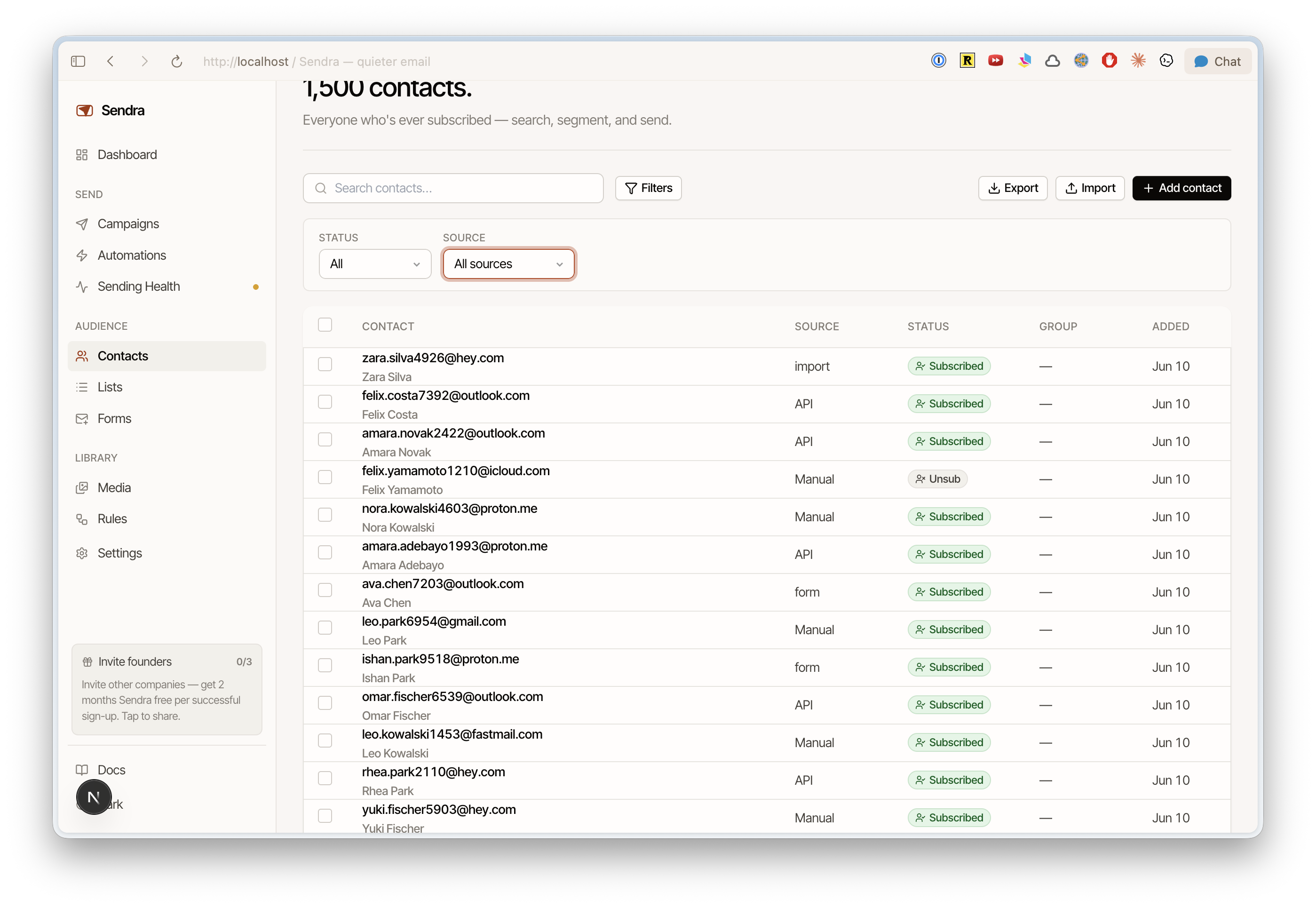Viewport: 1316px width, 908px height.
Task: Open contact yuki.fischer5903@hey.com
Action: pos(438,810)
